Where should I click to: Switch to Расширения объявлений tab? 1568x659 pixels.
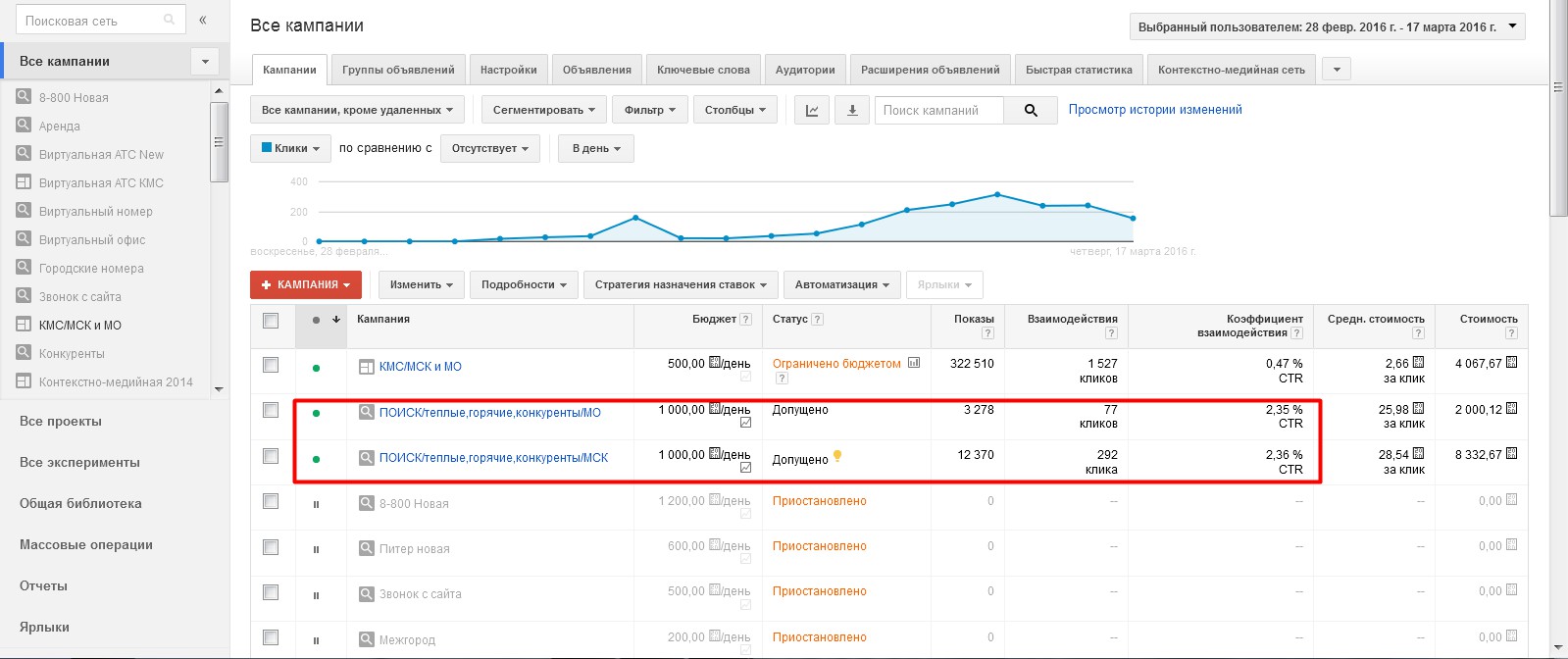click(x=930, y=70)
